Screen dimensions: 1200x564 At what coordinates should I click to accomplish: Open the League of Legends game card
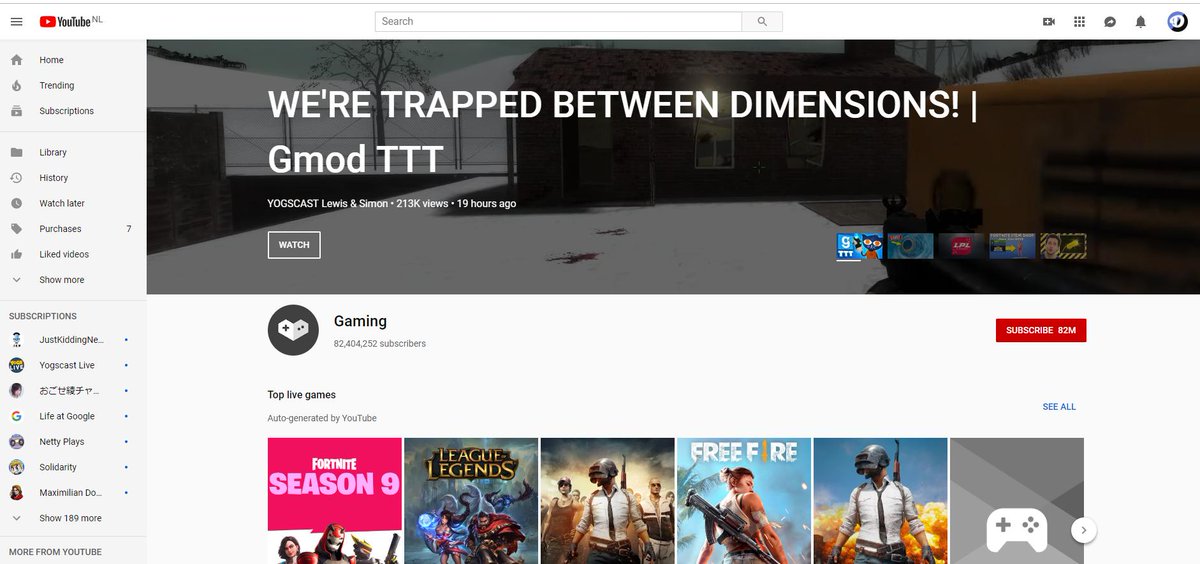pyautogui.click(x=471, y=500)
